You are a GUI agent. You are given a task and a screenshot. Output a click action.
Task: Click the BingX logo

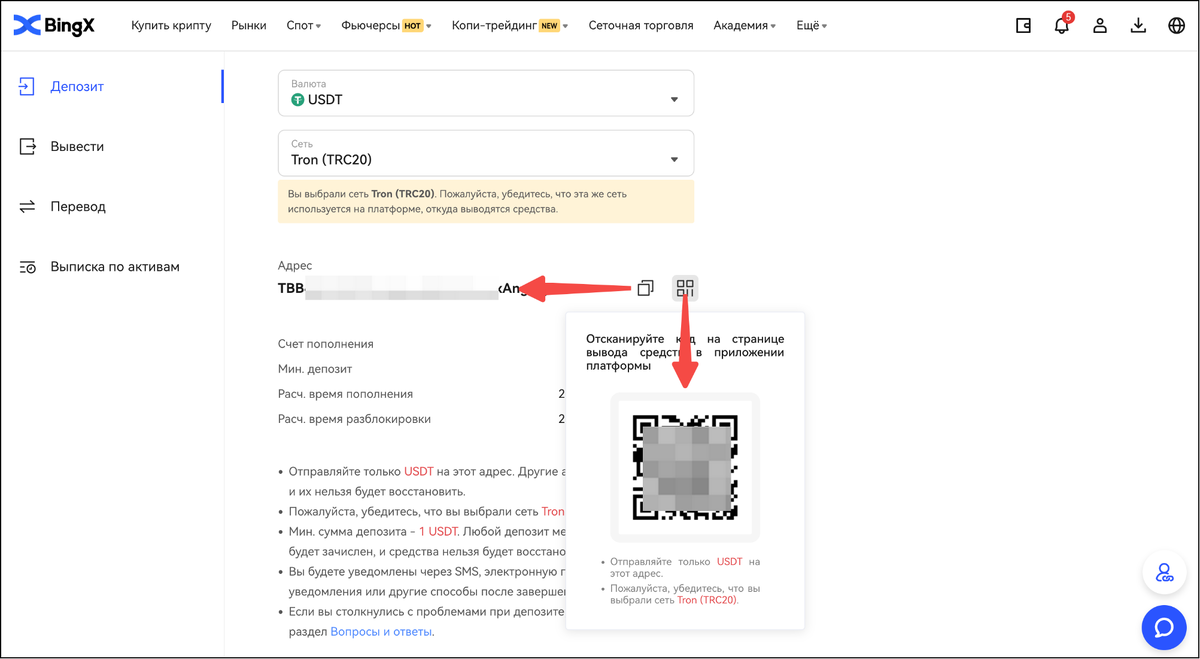pyautogui.click(x=55, y=25)
